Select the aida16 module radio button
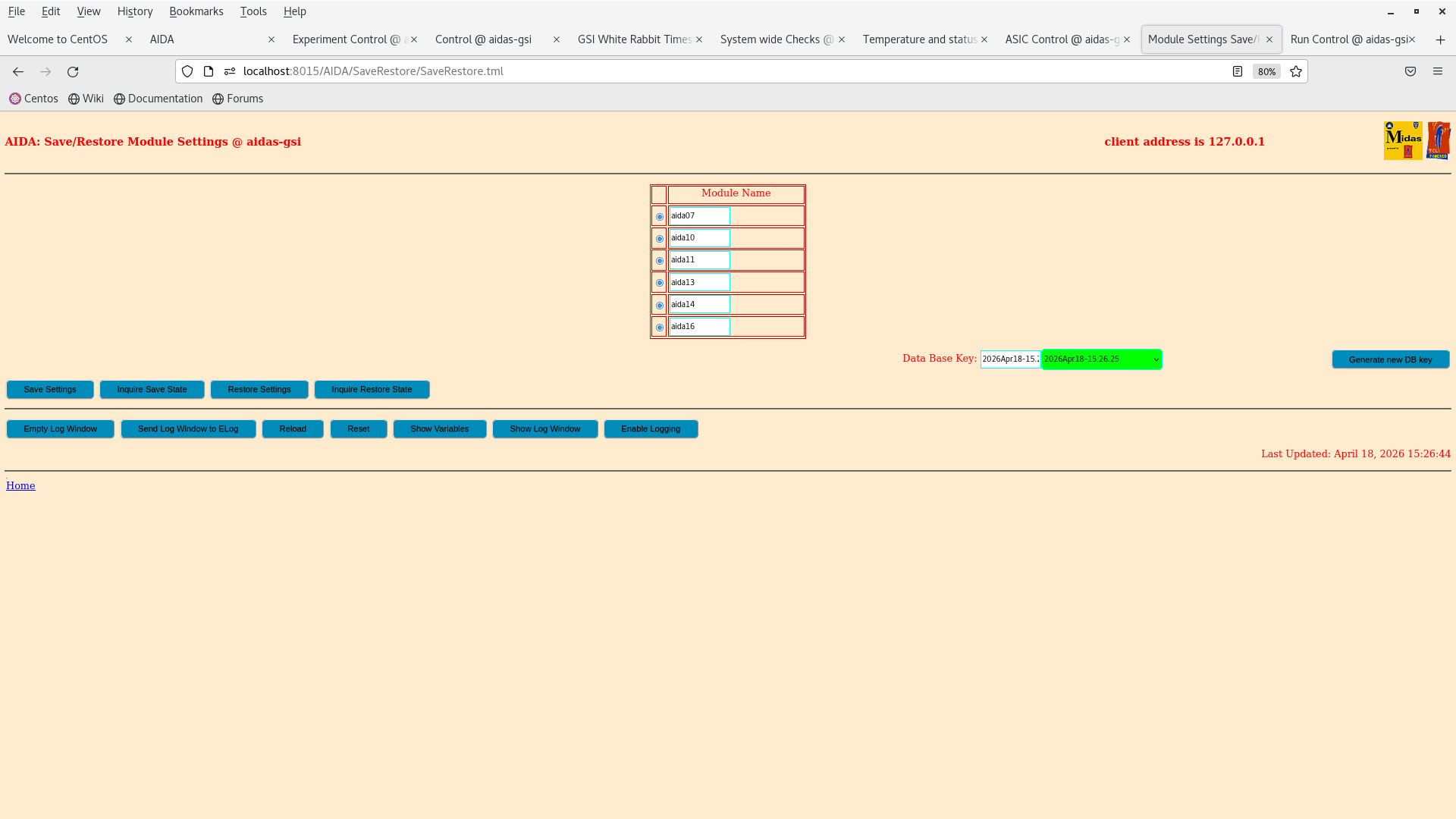 pyautogui.click(x=659, y=327)
